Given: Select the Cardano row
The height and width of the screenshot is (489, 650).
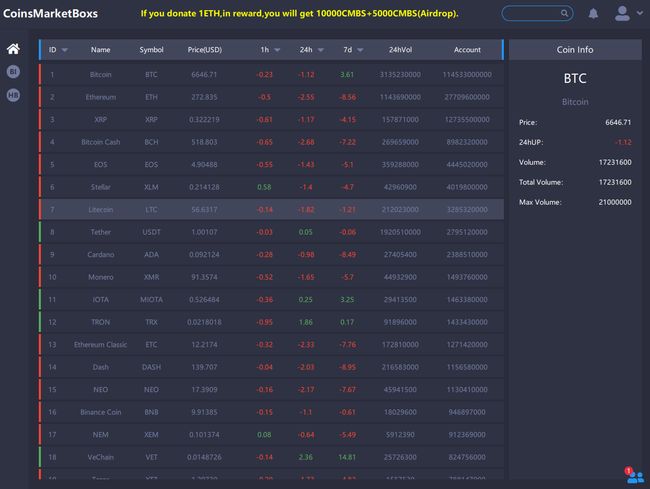Looking at the screenshot, I should (272, 254).
